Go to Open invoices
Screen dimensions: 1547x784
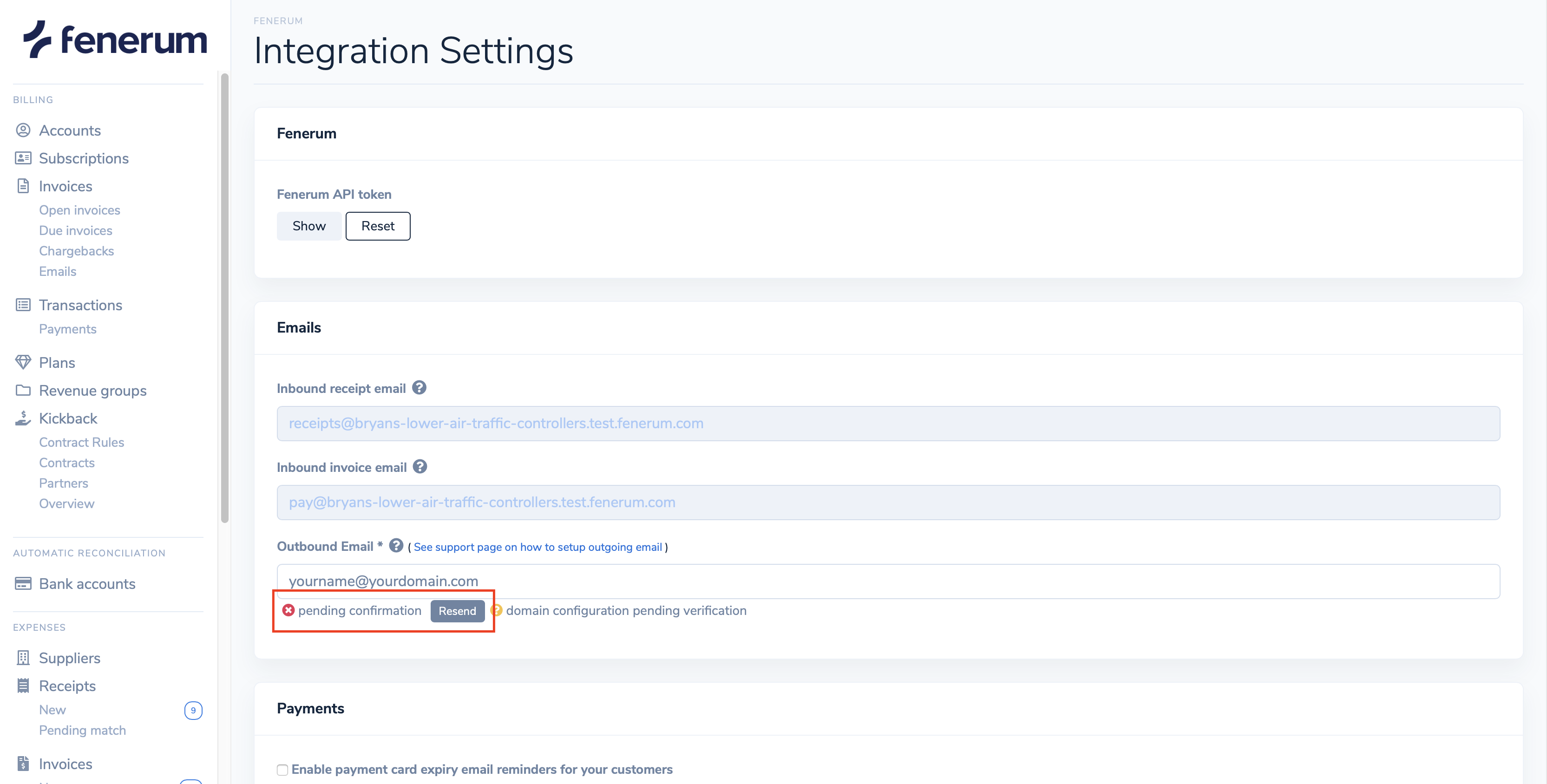click(x=79, y=210)
